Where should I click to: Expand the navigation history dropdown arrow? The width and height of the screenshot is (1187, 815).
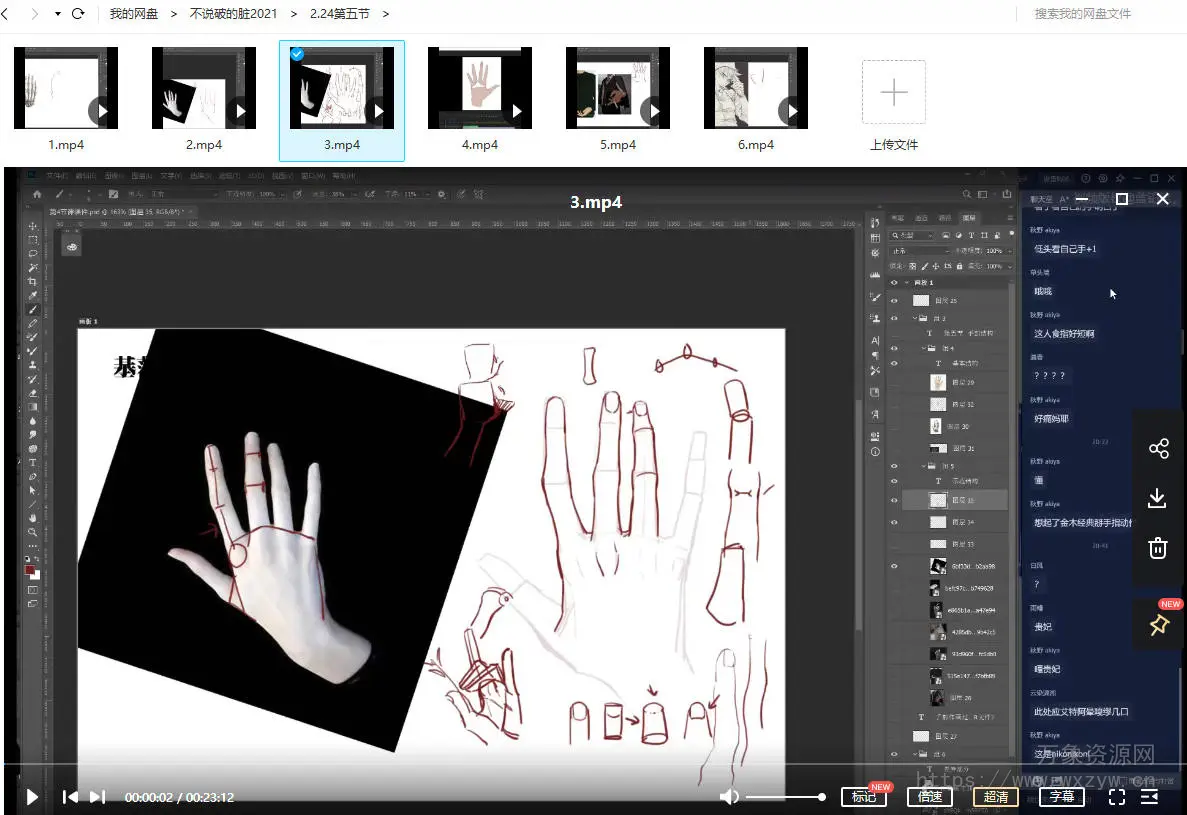click(x=57, y=14)
